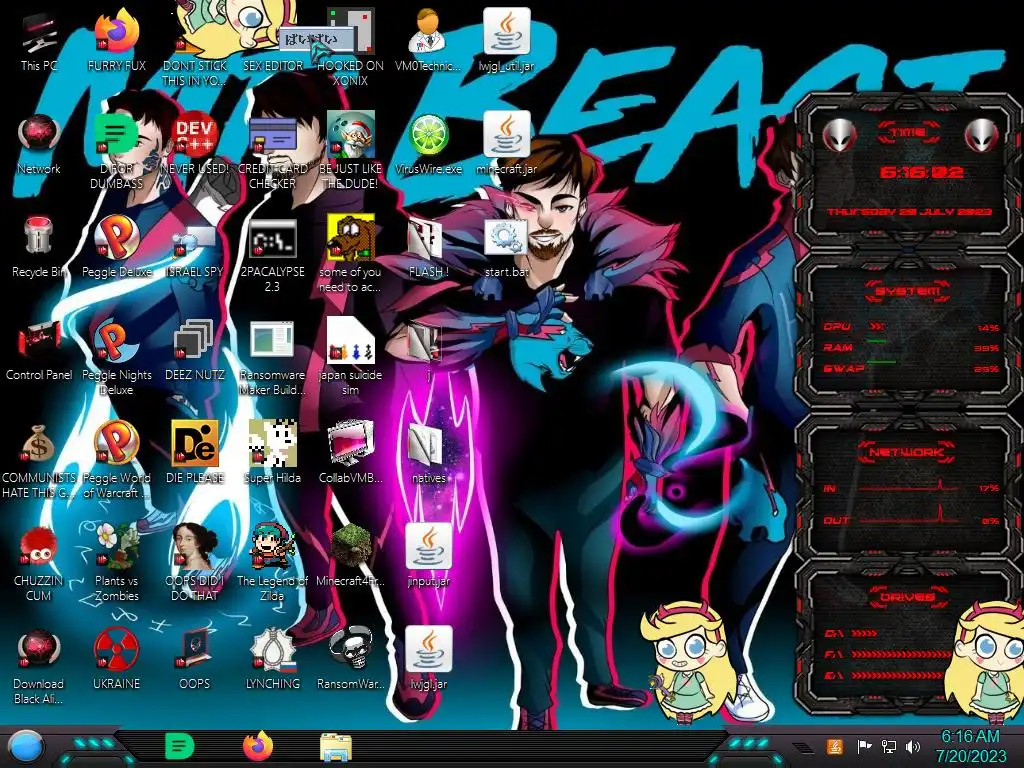Image resolution: width=1024 pixels, height=768 pixels.
Task: Click the TIME gadget clock display
Action: [x=921, y=172]
